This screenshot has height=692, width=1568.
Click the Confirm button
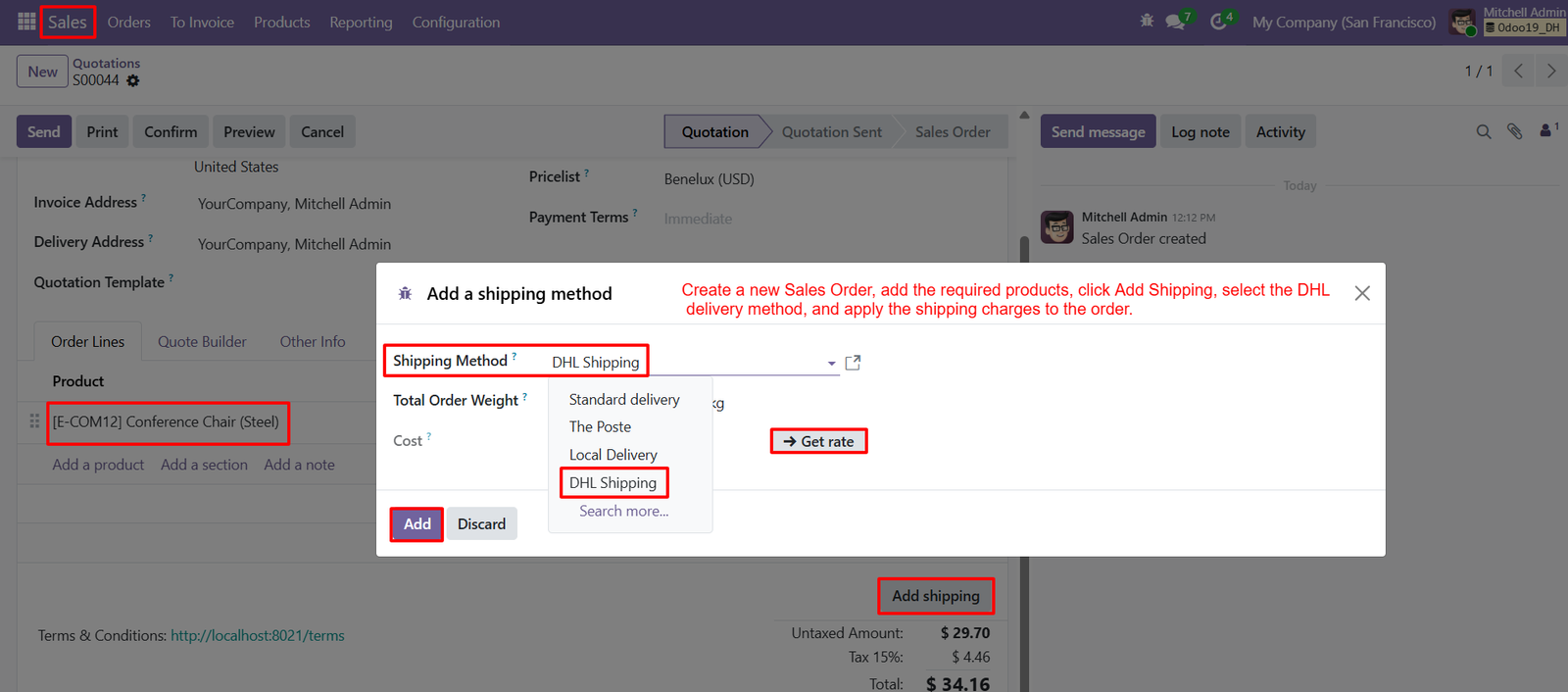pyautogui.click(x=171, y=131)
